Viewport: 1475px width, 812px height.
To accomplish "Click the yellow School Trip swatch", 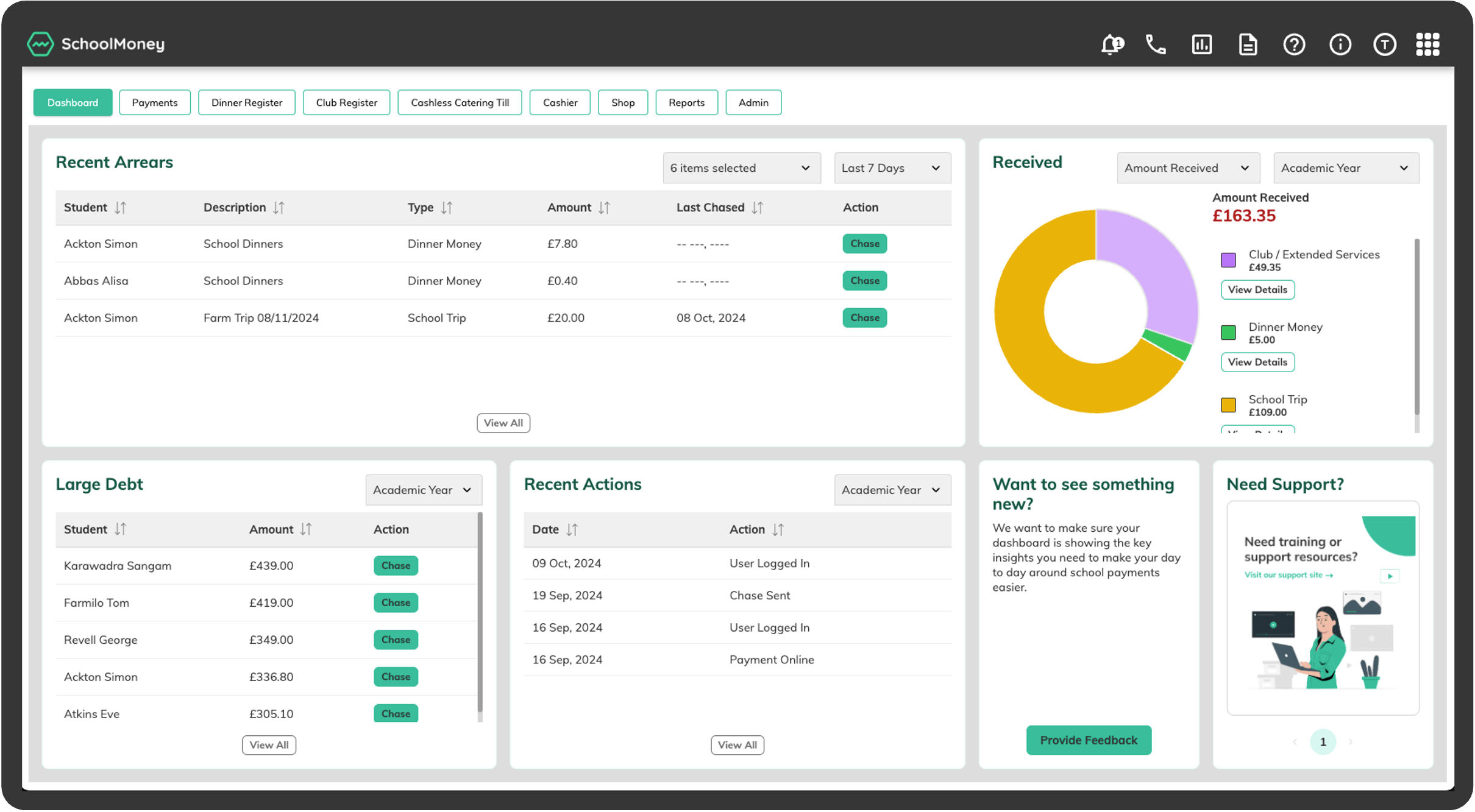I will [1228, 405].
